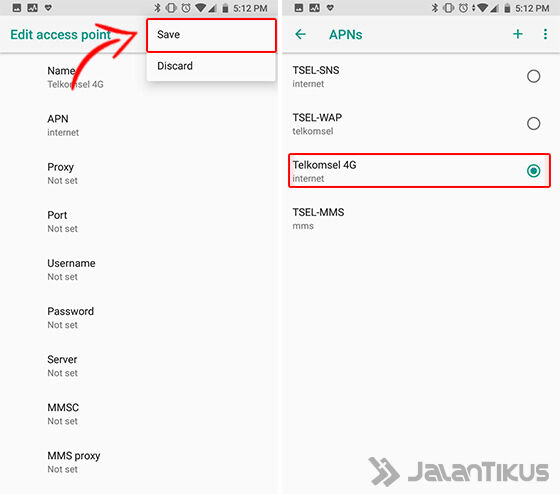Open the Telkomsel 4G APN entry
The image size is (560, 494).
(x=419, y=171)
